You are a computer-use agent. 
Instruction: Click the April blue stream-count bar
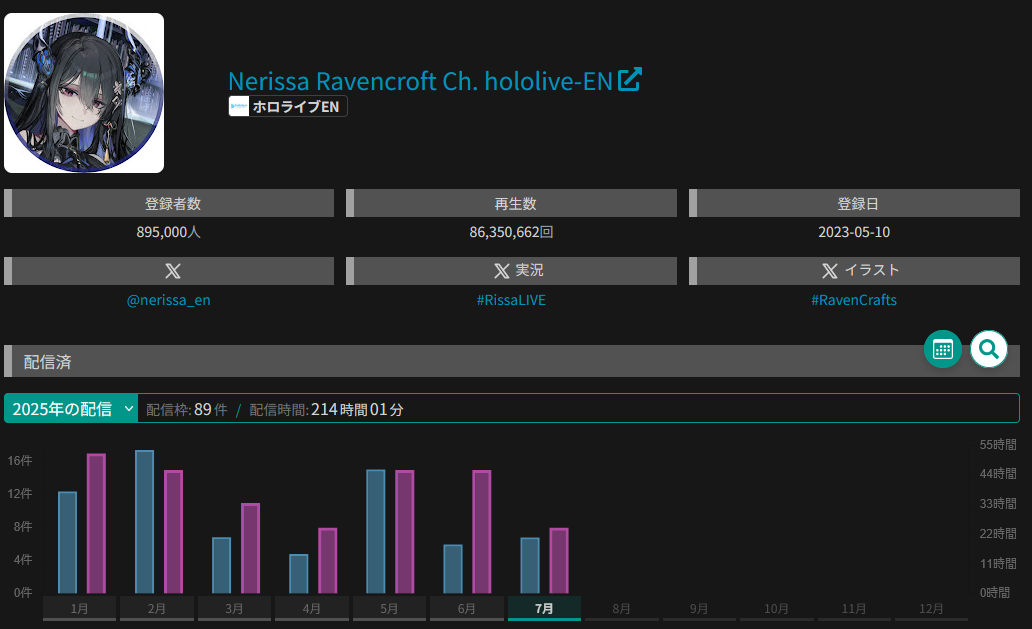(x=299, y=574)
